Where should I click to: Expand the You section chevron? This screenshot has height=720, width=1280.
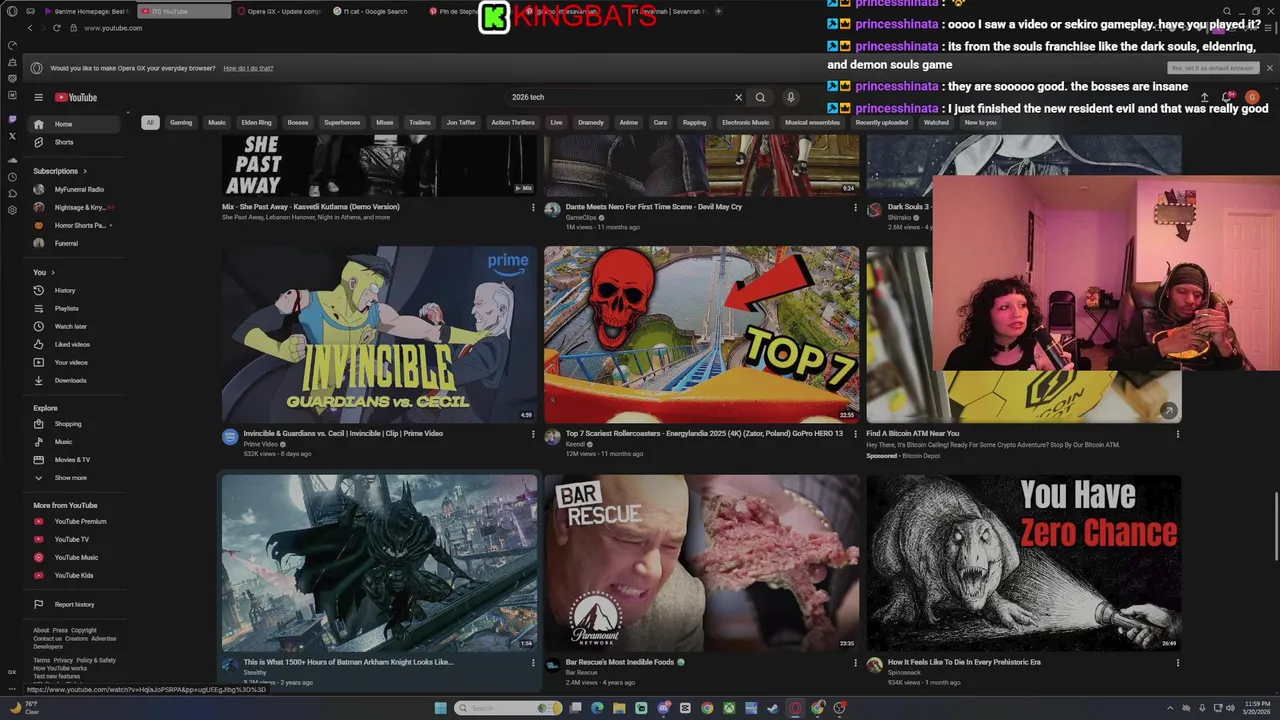(52, 272)
